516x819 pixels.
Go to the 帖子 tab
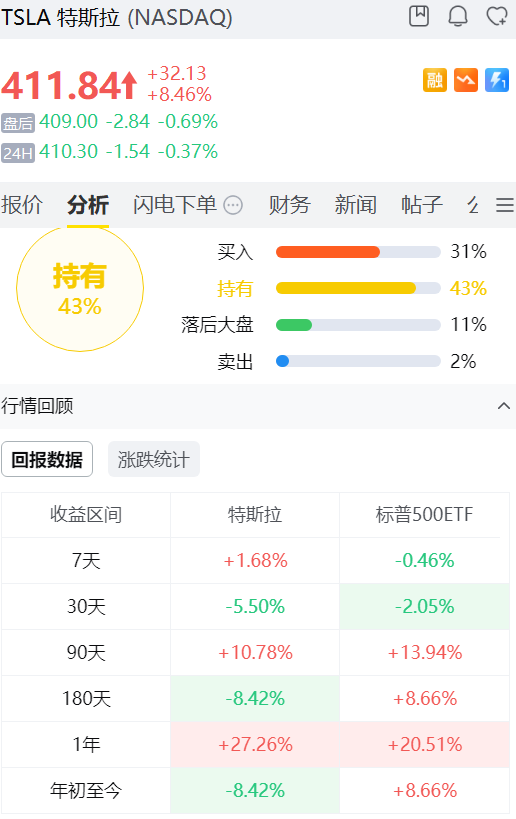422,205
